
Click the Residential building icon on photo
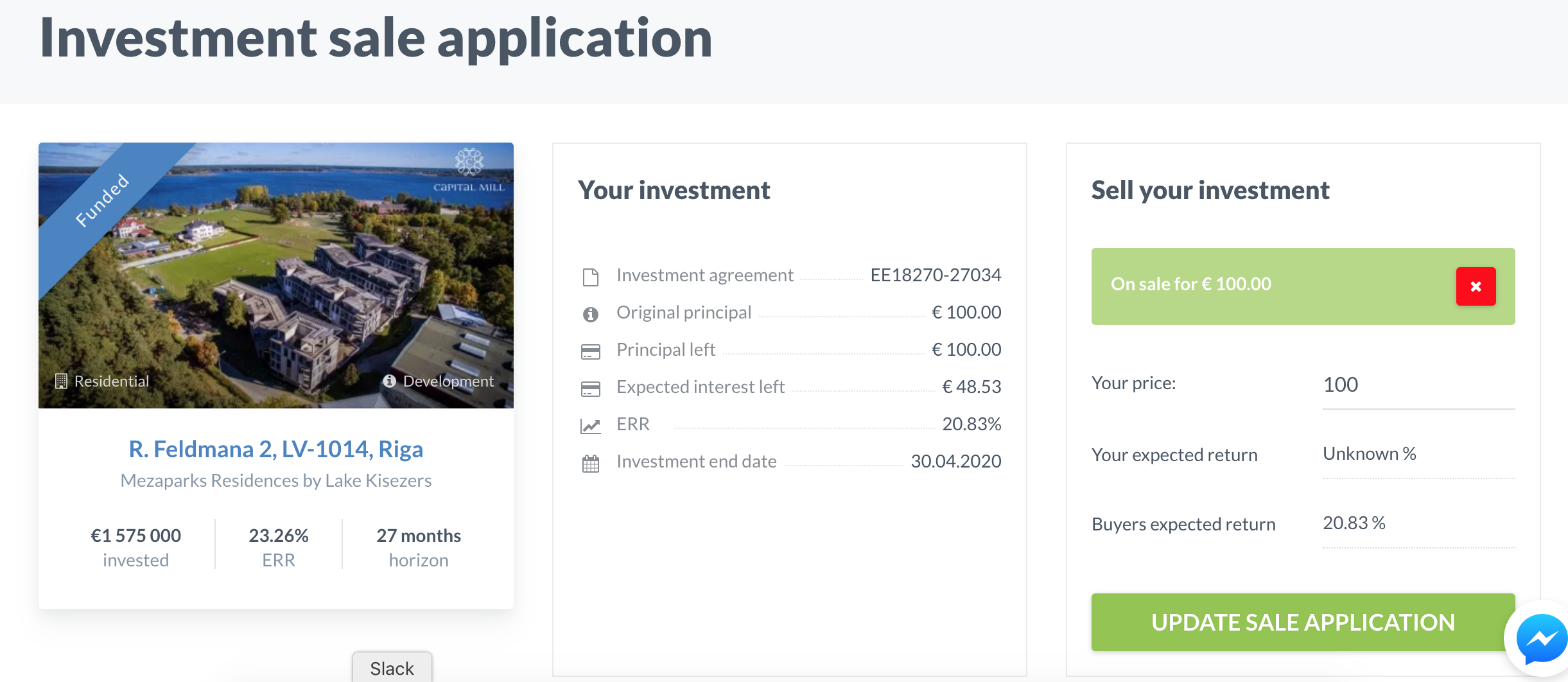point(61,381)
